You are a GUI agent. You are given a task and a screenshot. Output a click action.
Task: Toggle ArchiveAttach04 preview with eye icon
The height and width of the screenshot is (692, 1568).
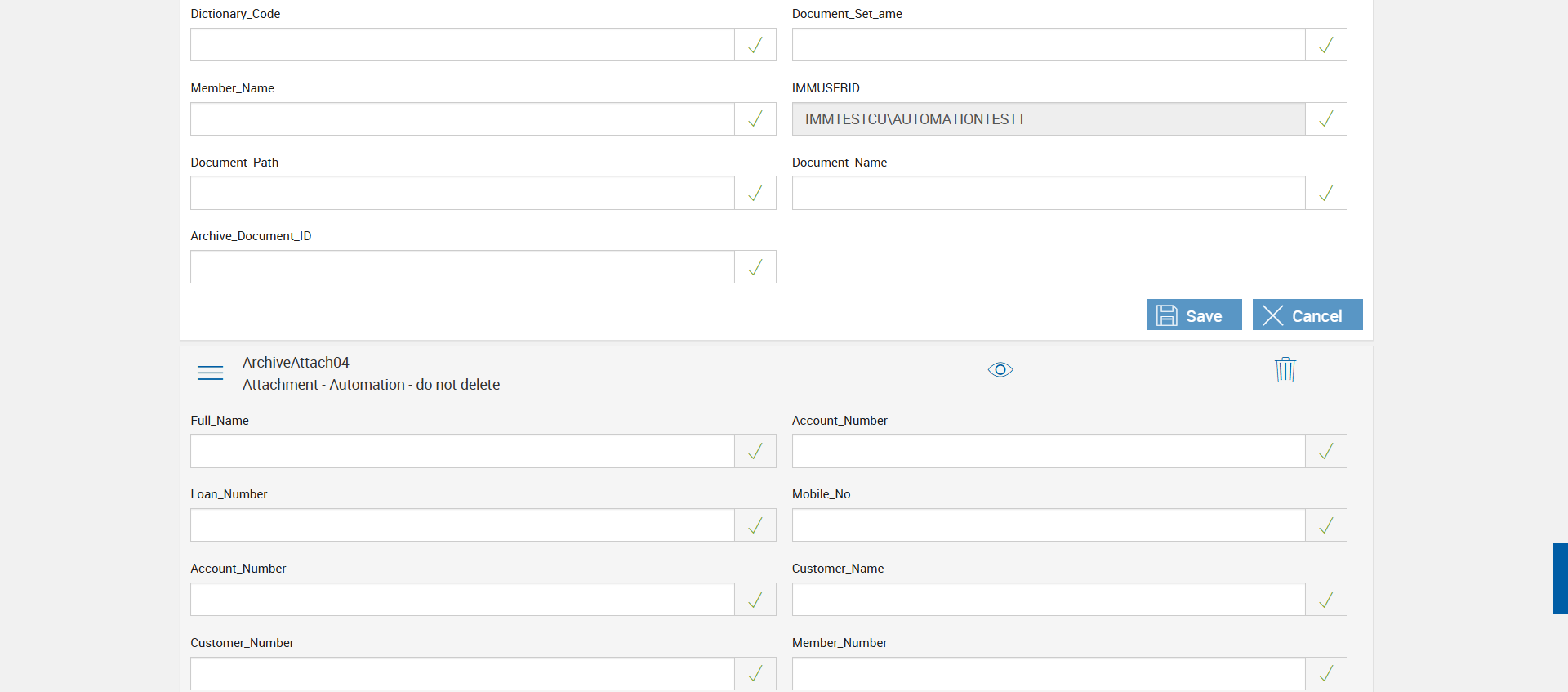(x=1000, y=370)
